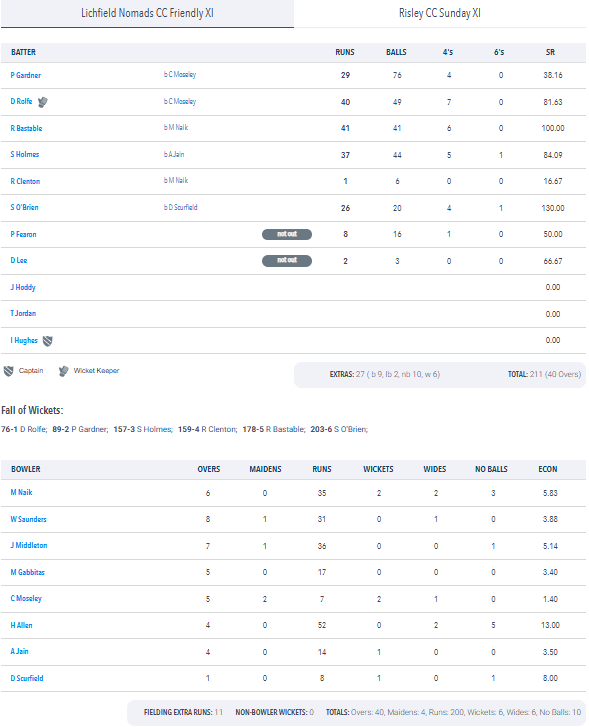Switch to Risley CC Sunday XI tab

coord(440,13)
